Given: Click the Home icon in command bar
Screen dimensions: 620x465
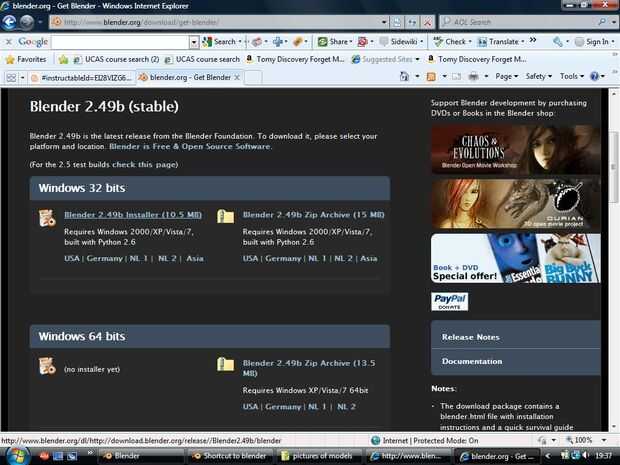Looking at the screenshot, I should (x=404, y=76).
